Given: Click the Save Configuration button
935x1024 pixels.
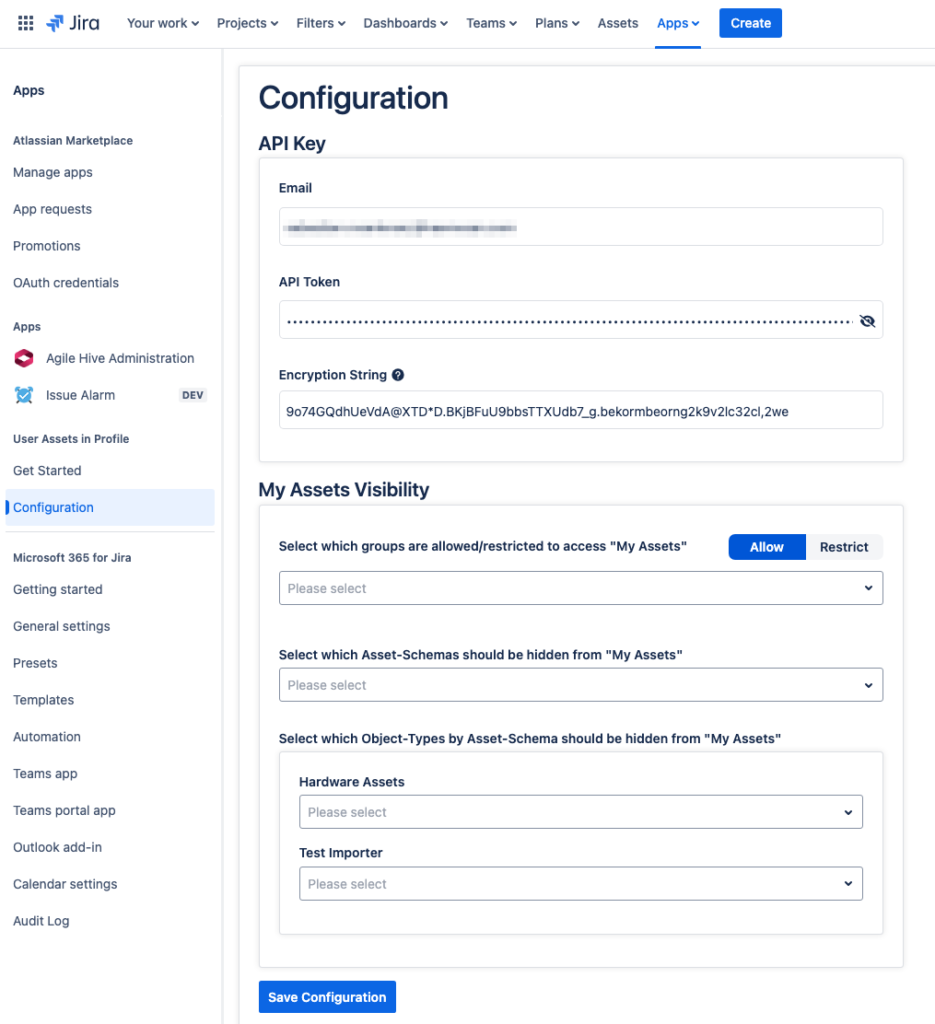Looking at the screenshot, I should pos(327,997).
